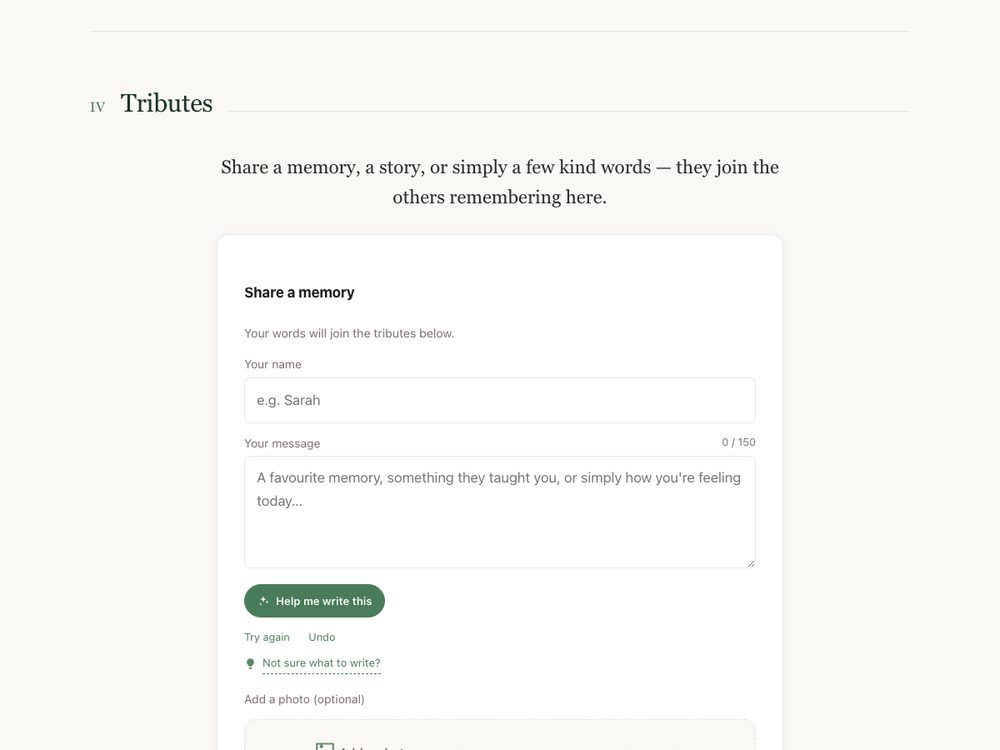Click the lightbulb hint icon
The height and width of the screenshot is (750, 1000).
tap(250, 664)
